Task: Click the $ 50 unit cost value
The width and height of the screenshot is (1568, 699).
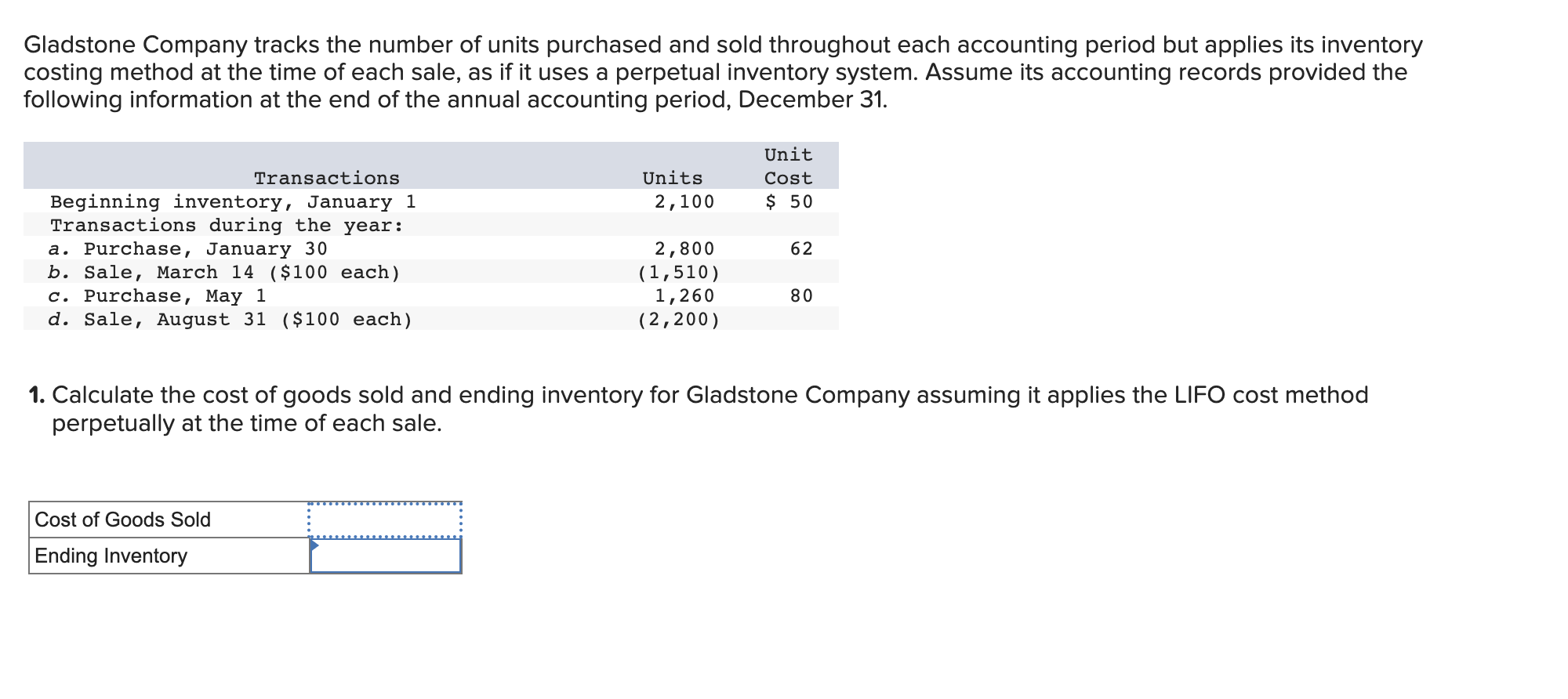Action: (x=789, y=201)
